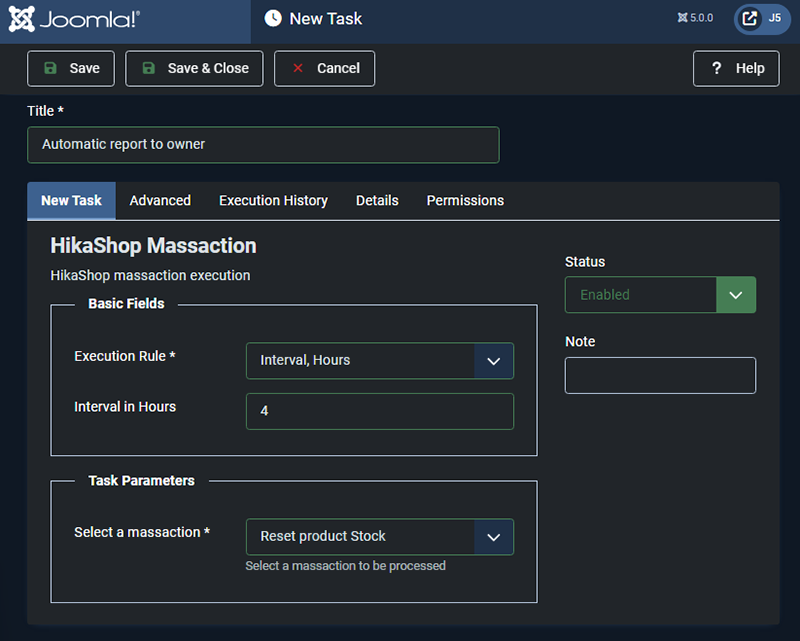Open the site preview external-link icon
This screenshot has height=641, width=800.
pos(749,19)
